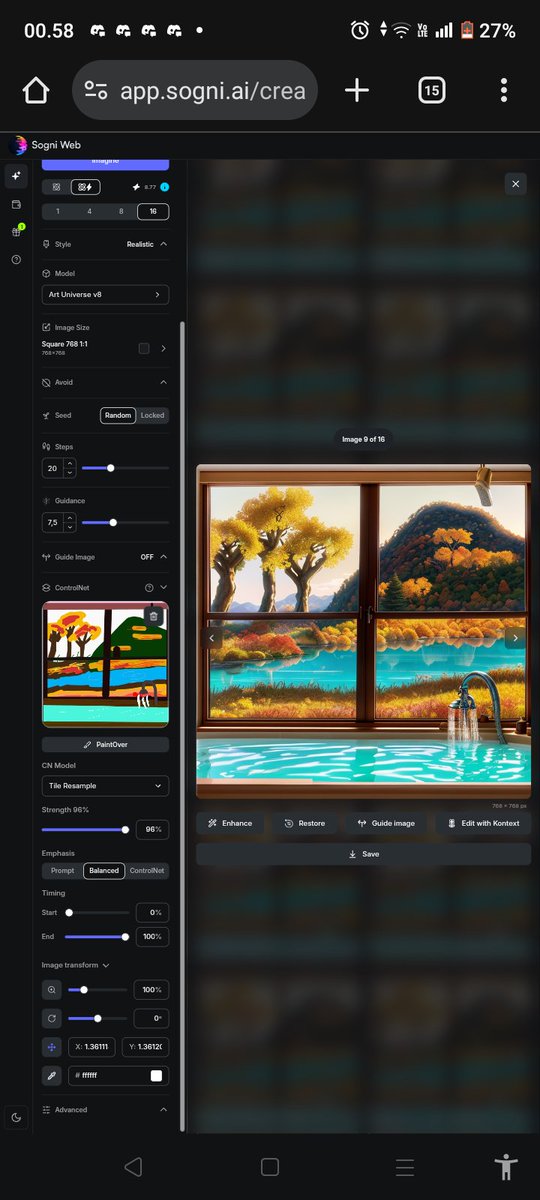Click the Steps value field showing 20

pos(52,468)
